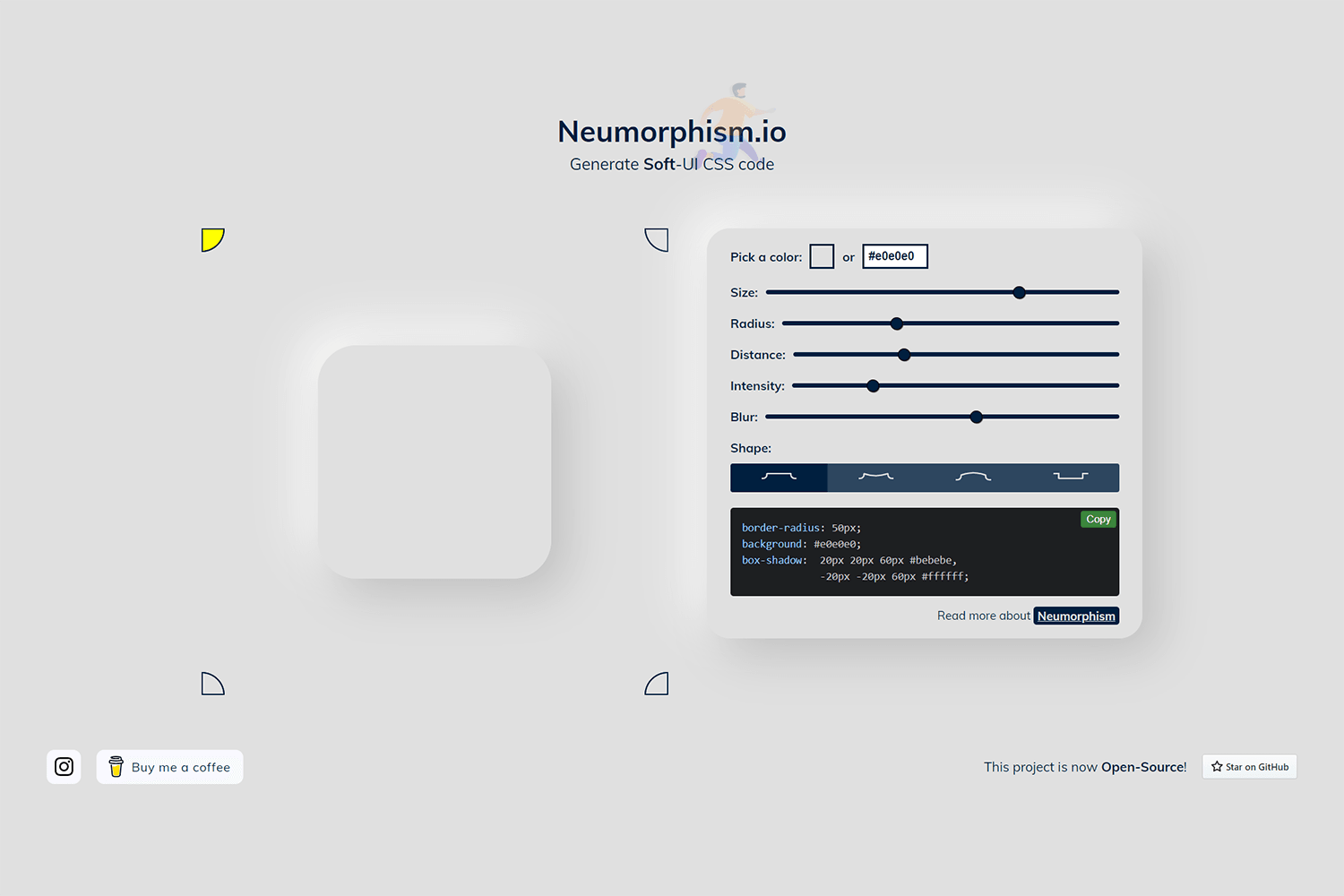The width and height of the screenshot is (1344, 896).
Task: Click Star on GitHub button
Action: coord(1249,767)
